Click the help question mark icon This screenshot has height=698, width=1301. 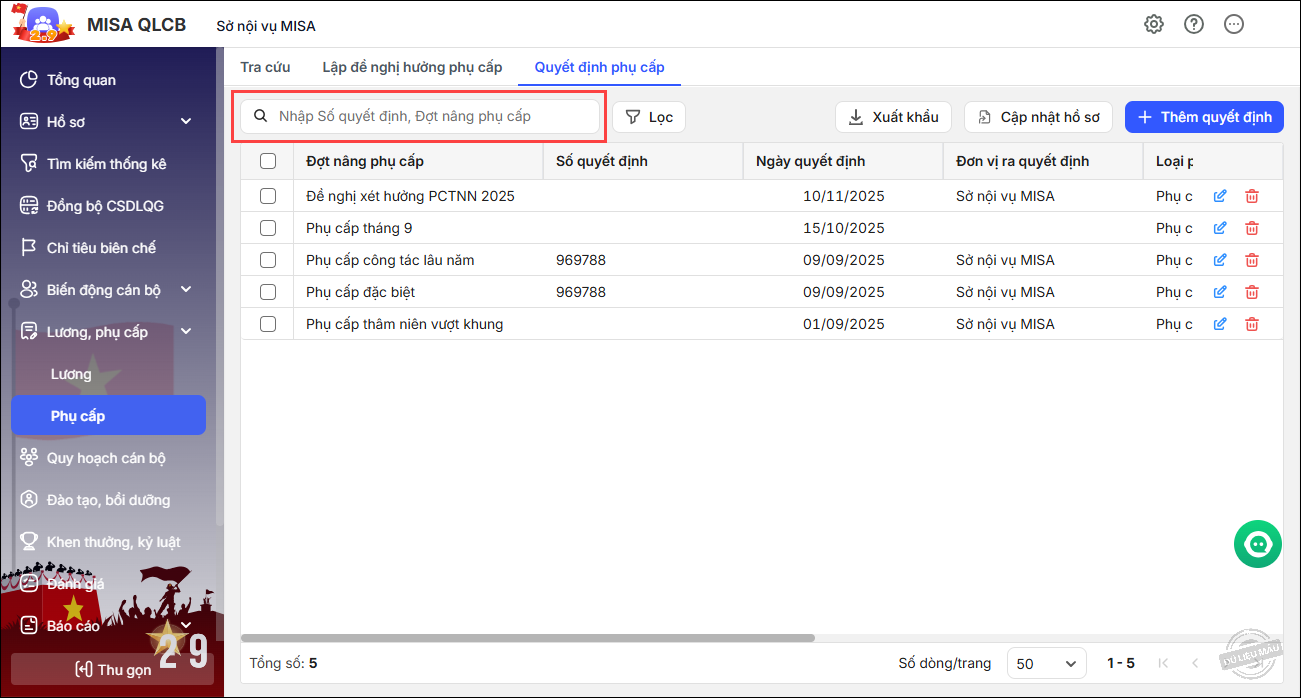(1194, 25)
